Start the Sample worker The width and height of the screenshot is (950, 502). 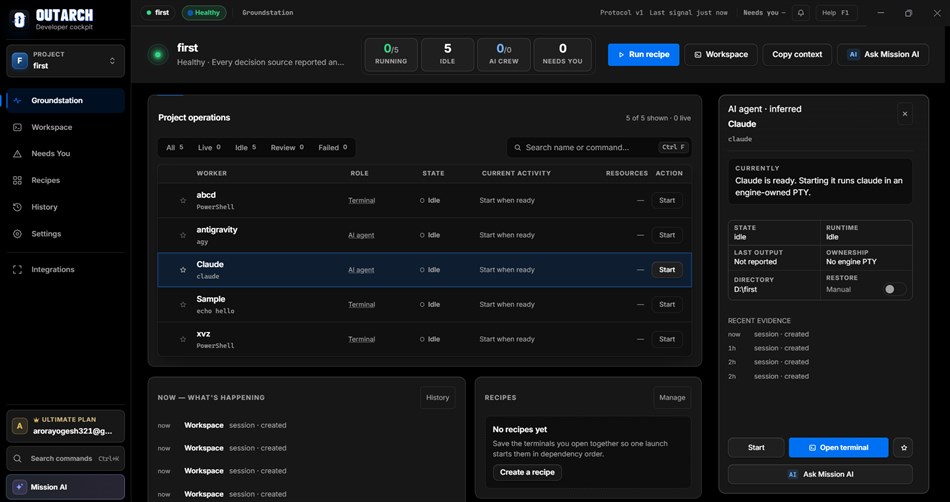click(667, 305)
